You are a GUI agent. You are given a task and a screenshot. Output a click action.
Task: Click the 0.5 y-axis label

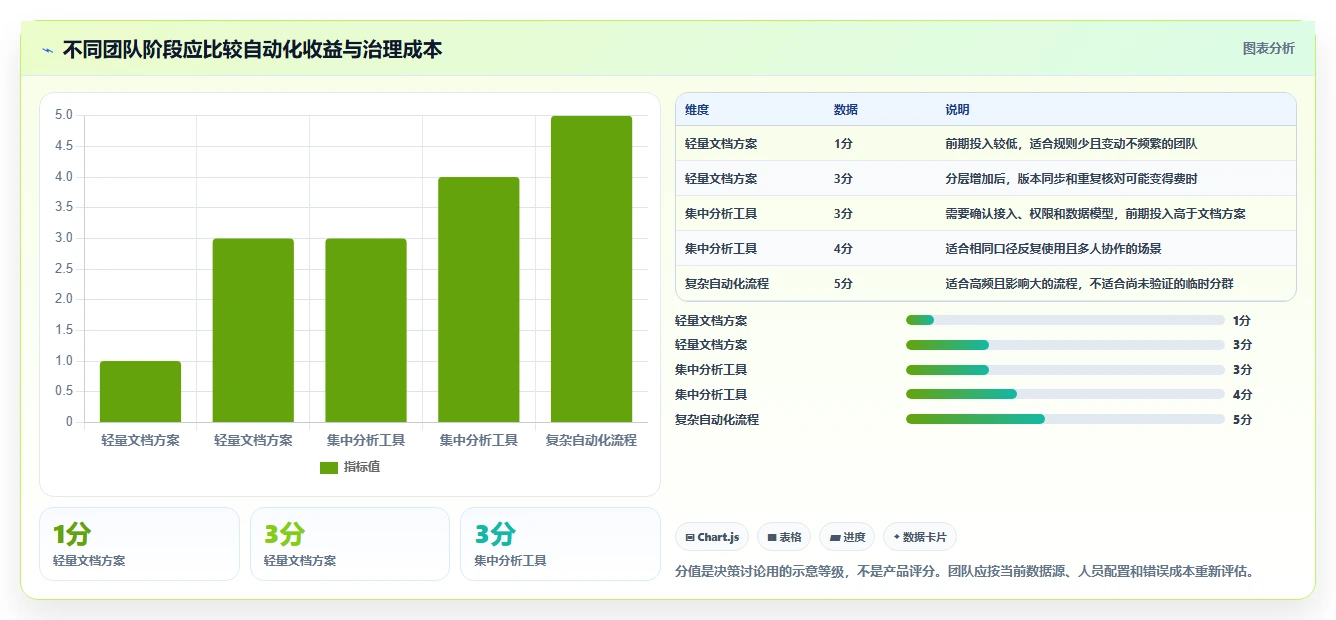[x=64, y=391]
